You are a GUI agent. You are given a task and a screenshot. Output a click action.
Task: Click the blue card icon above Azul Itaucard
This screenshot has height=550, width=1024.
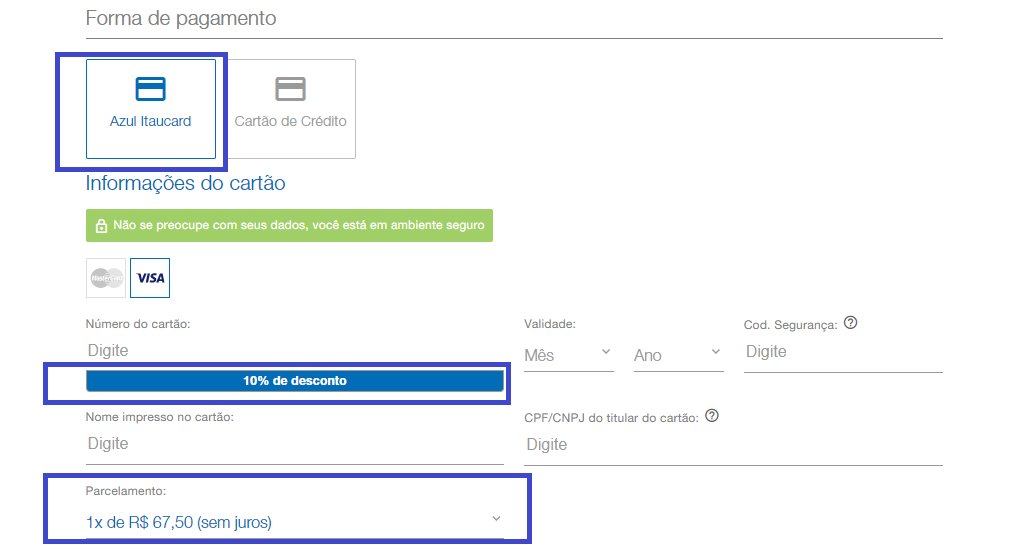coord(150,89)
